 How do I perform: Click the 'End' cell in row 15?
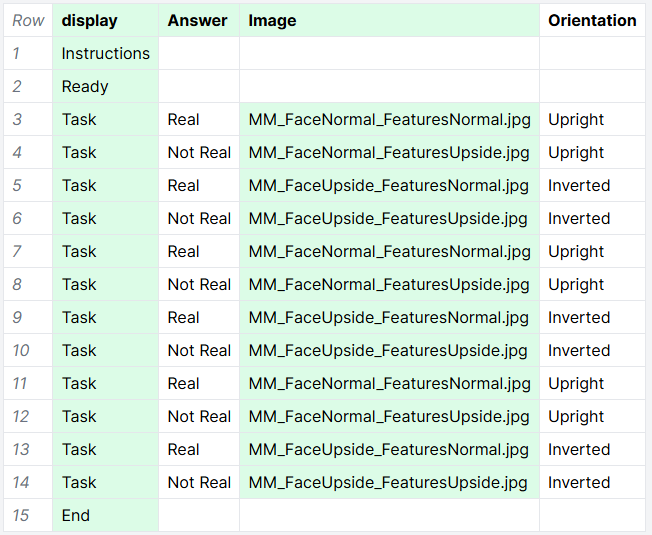[105, 515]
